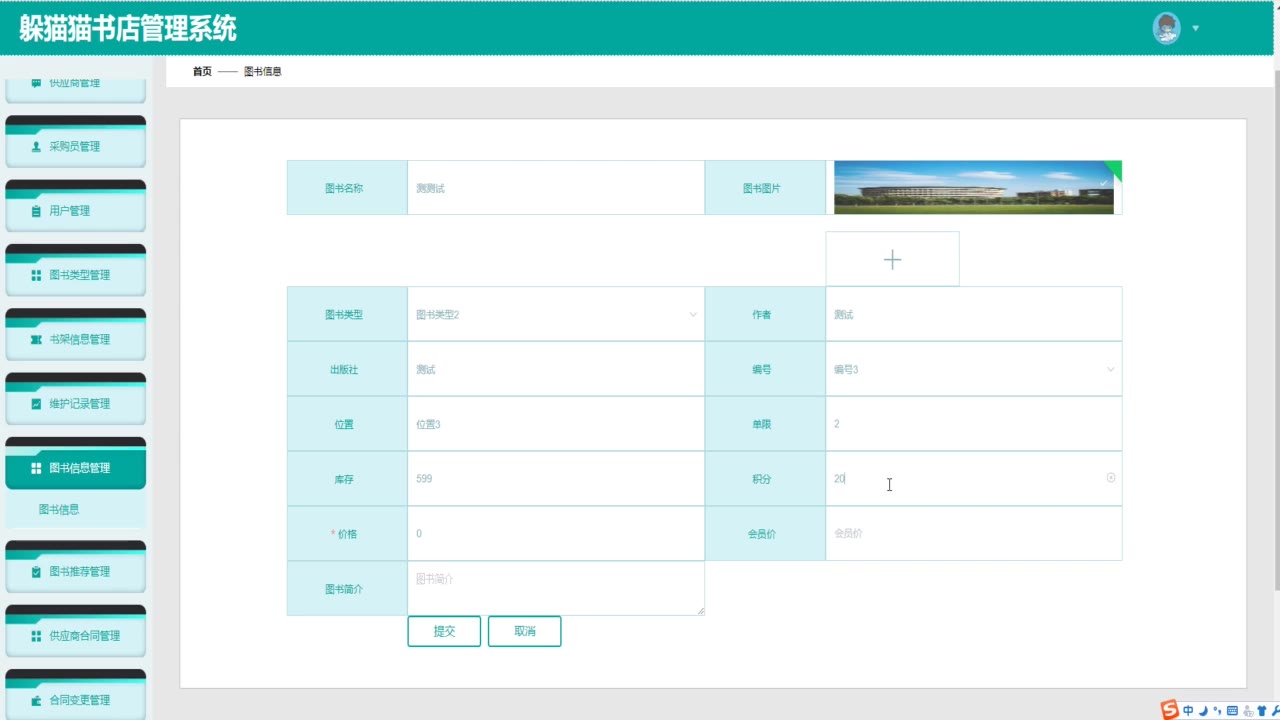Click the user avatar in the header
Screen dimensions: 1280x720
[x=1166, y=28]
